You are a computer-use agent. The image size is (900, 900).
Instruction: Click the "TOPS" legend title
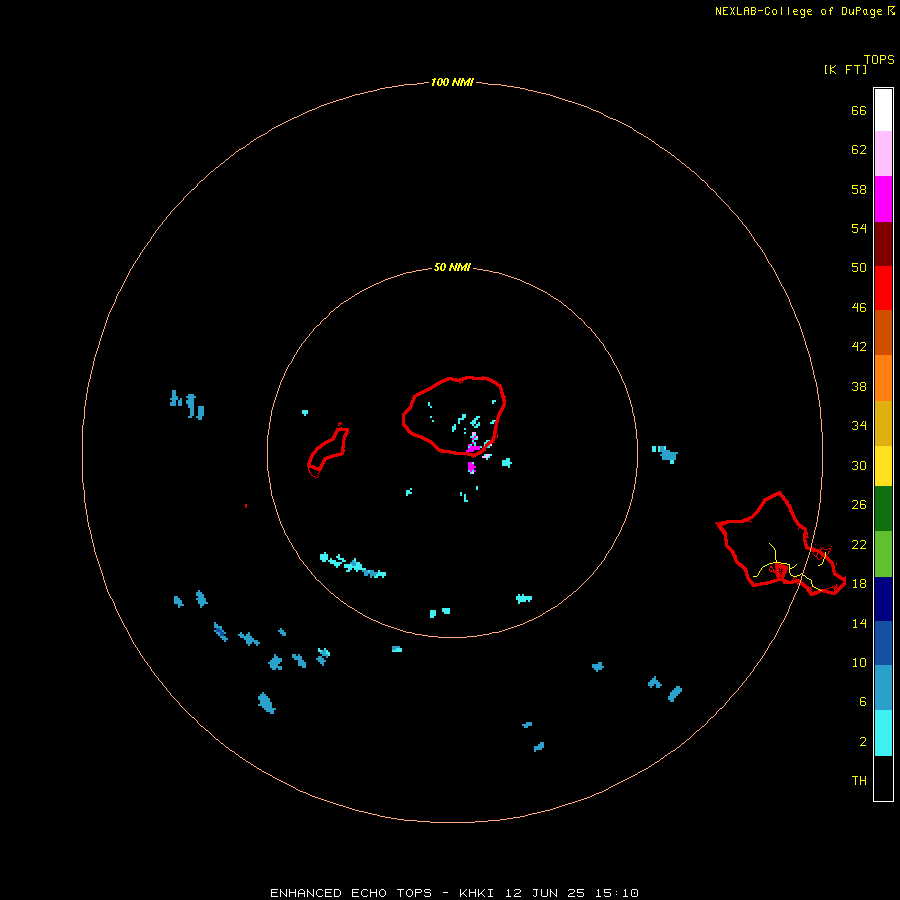pyautogui.click(x=879, y=60)
